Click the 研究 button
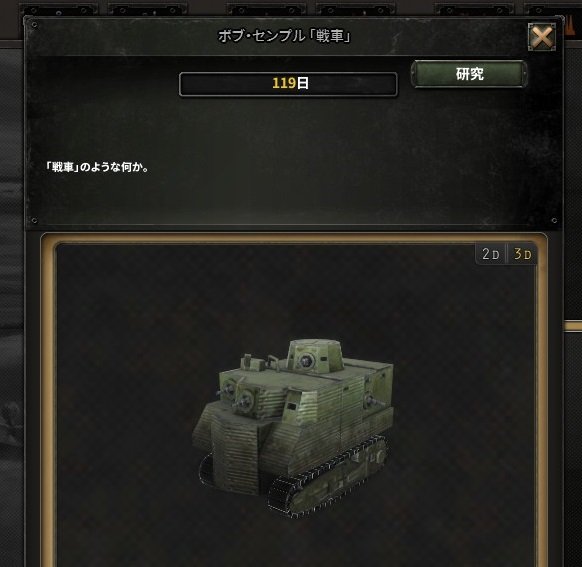 tap(469, 74)
